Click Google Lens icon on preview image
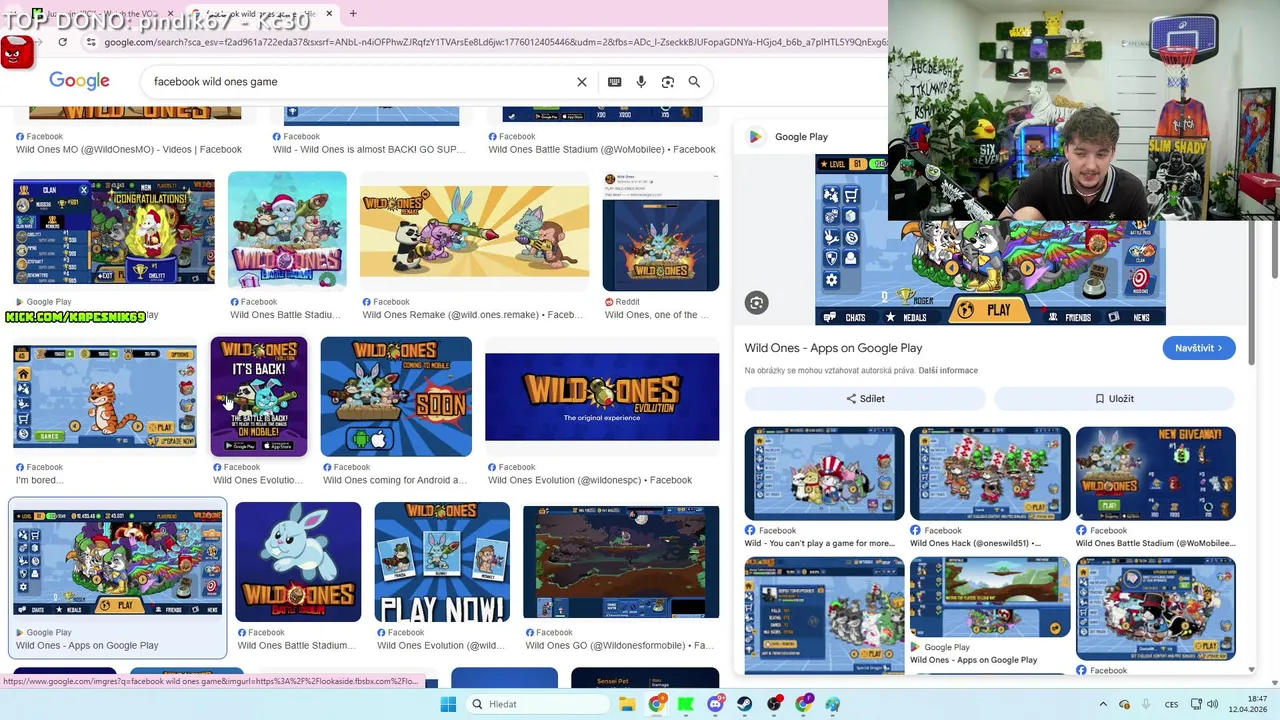The width and height of the screenshot is (1280, 720). tap(757, 303)
